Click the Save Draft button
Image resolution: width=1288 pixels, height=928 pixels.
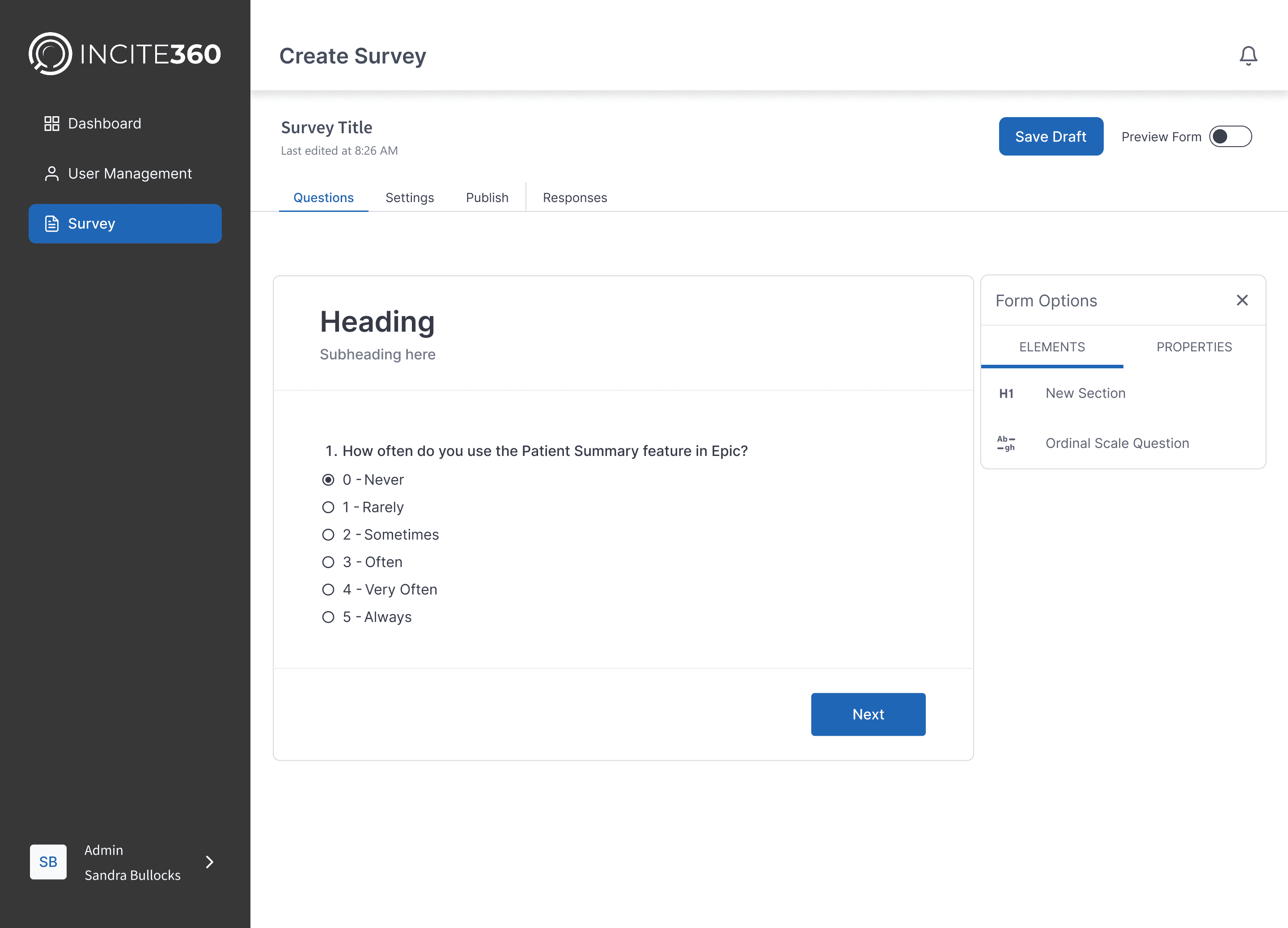(x=1051, y=137)
